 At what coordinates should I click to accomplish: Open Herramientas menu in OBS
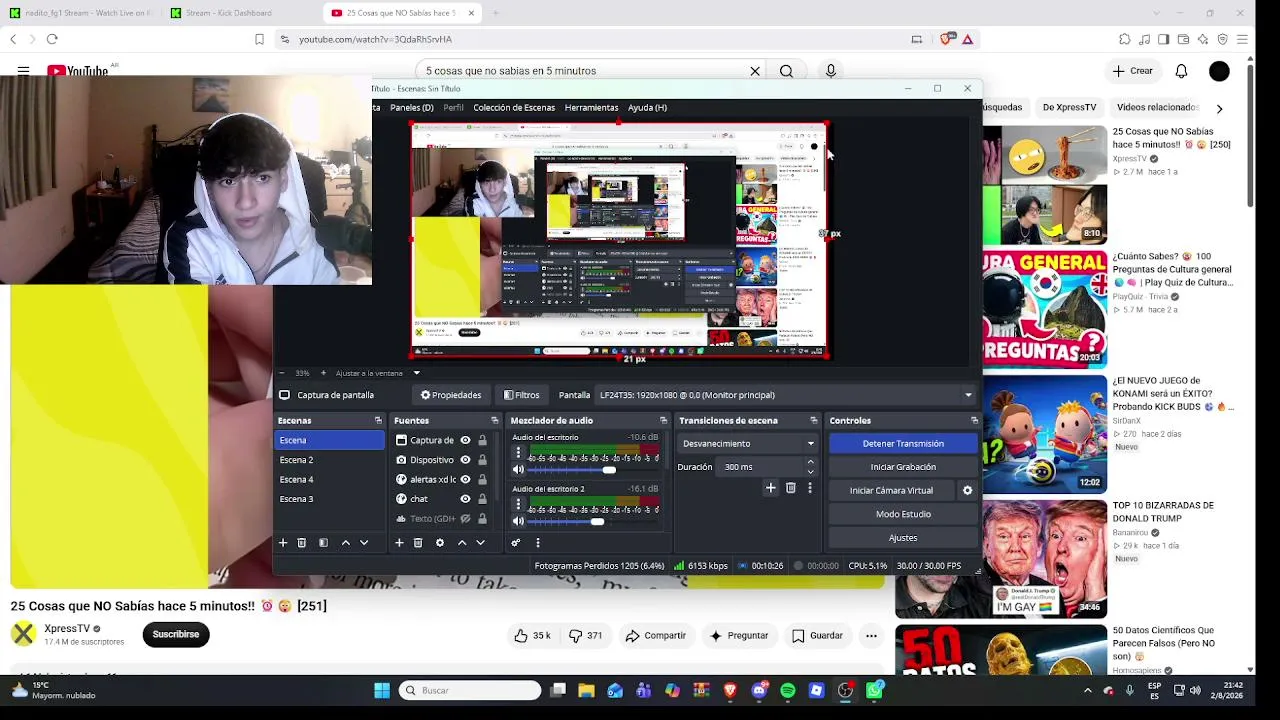[591, 108]
